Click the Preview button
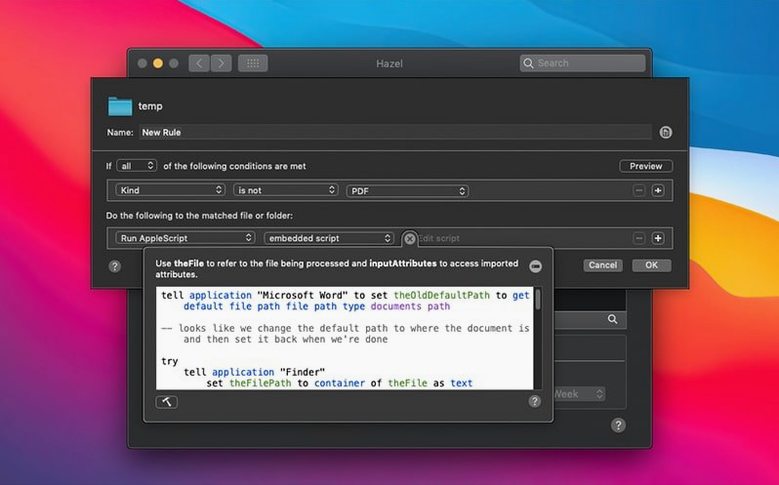The height and width of the screenshot is (485, 779). [x=646, y=166]
